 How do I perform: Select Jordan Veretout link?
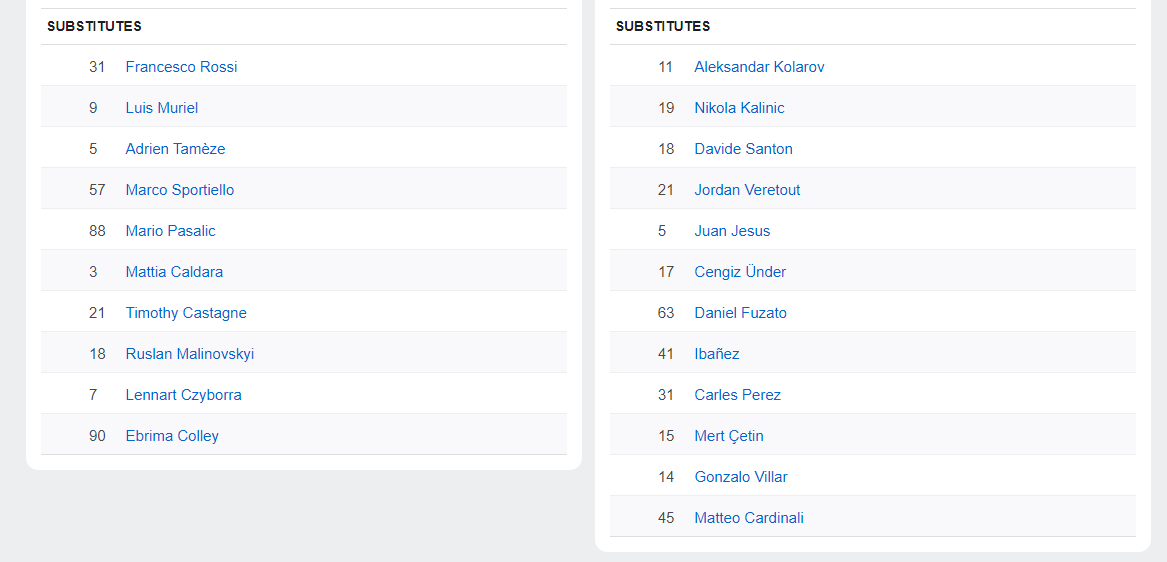tap(747, 190)
